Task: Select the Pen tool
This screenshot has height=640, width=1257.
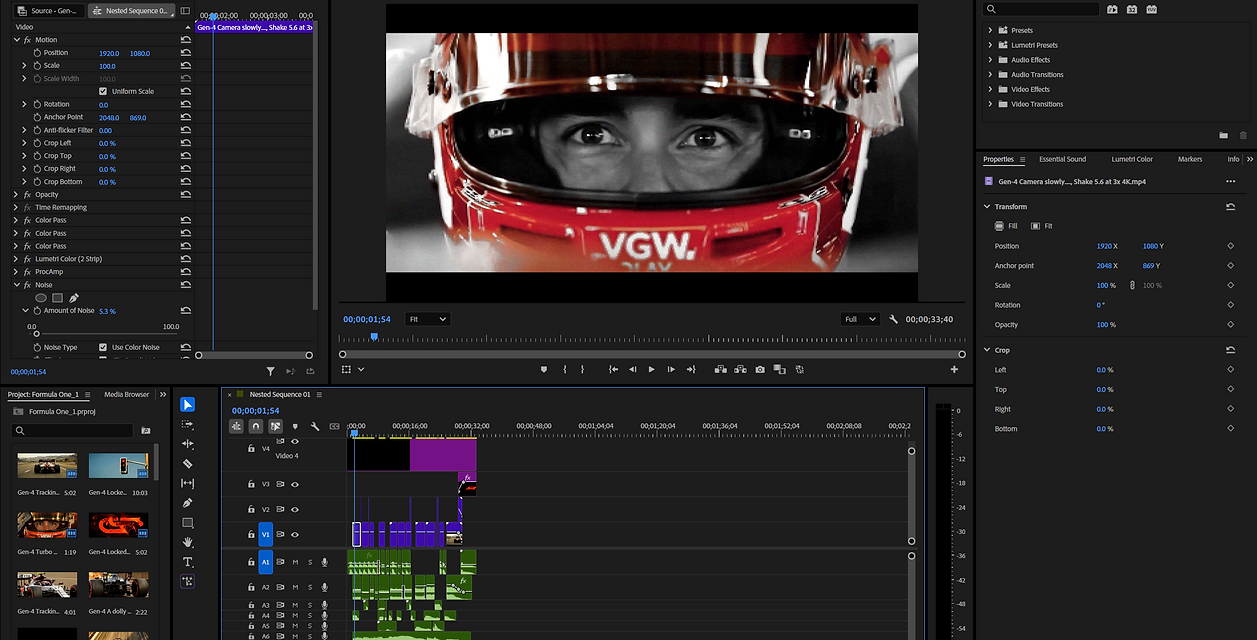Action: (x=188, y=503)
